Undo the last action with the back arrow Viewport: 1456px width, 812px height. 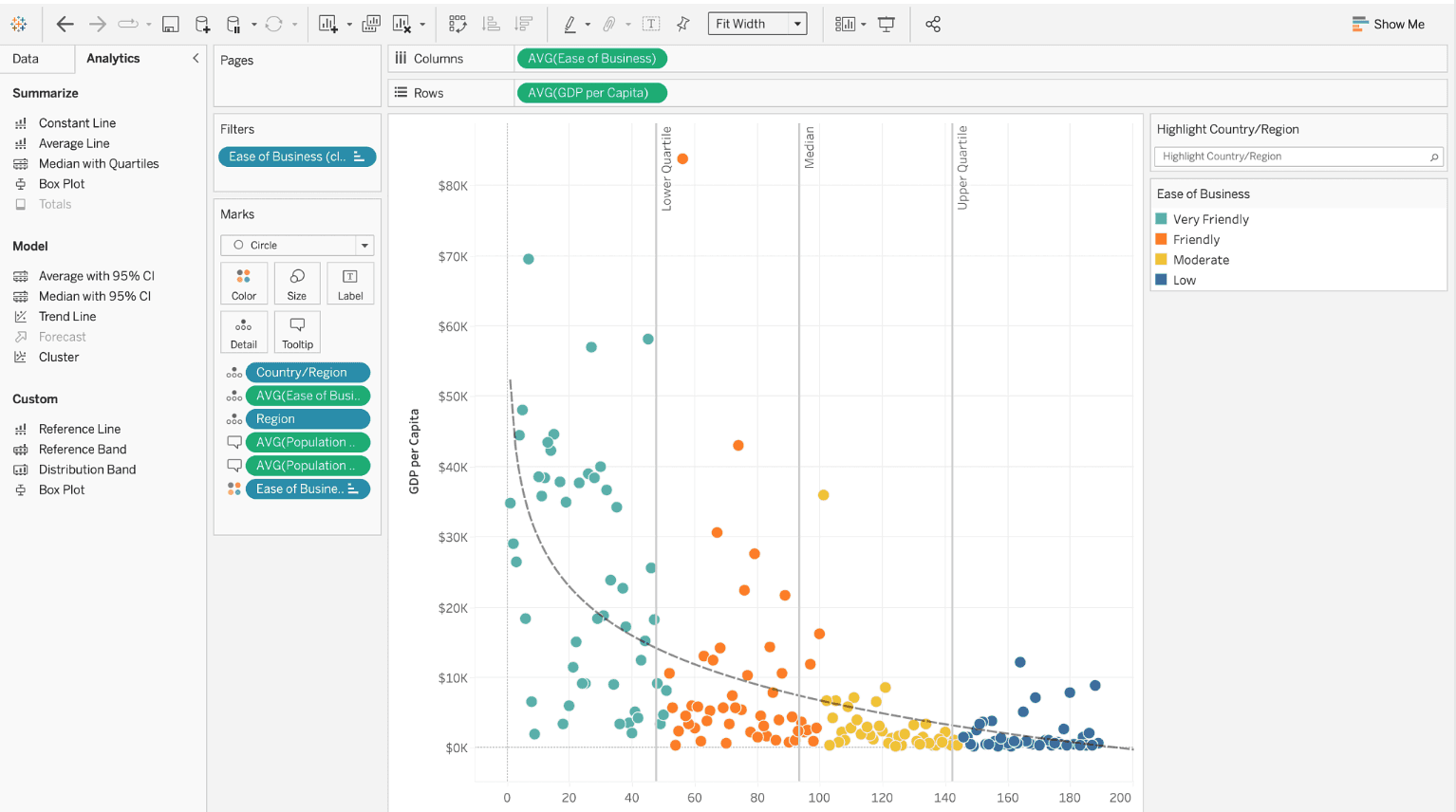pyautogui.click(x=65, y=24)
